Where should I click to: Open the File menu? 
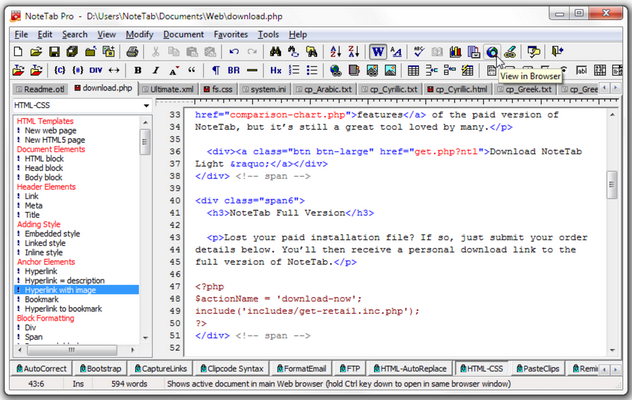pyautogui.click(x=21, y=34)
